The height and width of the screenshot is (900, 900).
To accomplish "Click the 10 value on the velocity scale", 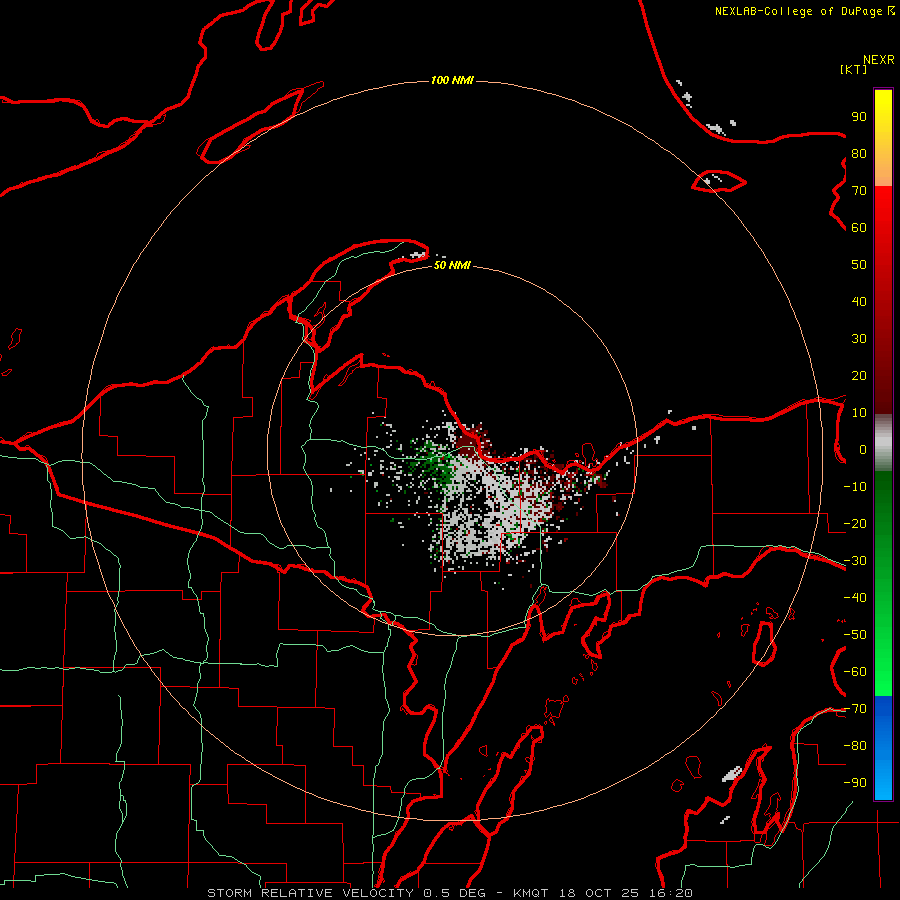I will pyautogui.click(x=859, y=413).
